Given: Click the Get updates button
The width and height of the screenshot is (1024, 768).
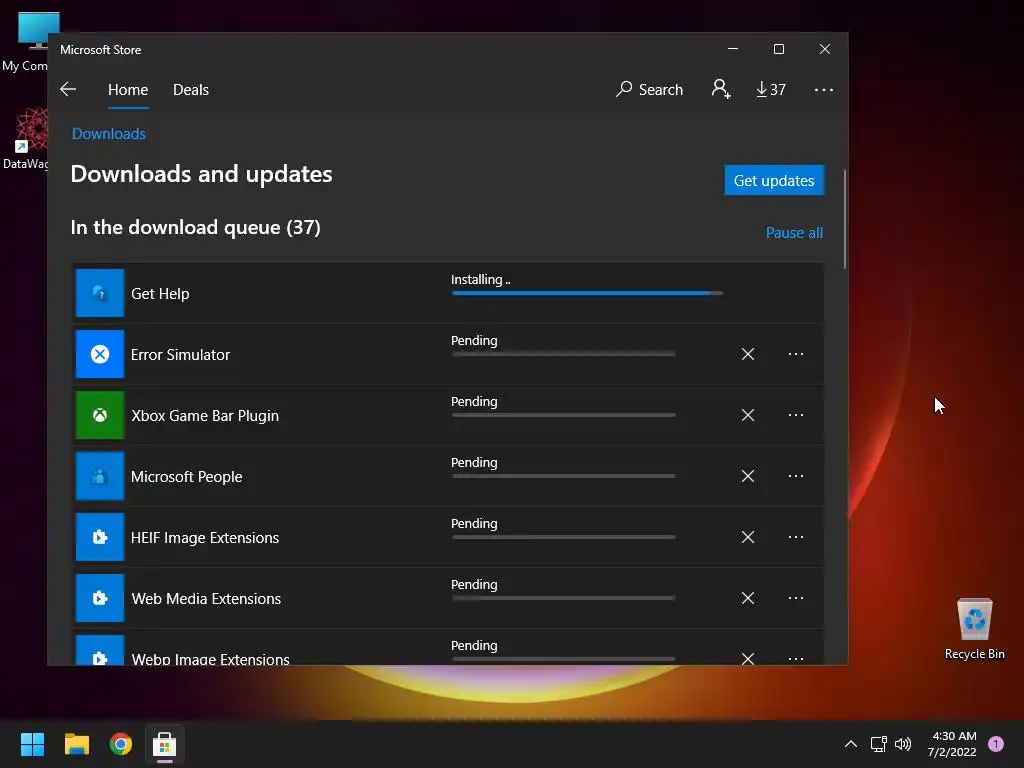Looking at the screenshot, I should click(774, 180).
